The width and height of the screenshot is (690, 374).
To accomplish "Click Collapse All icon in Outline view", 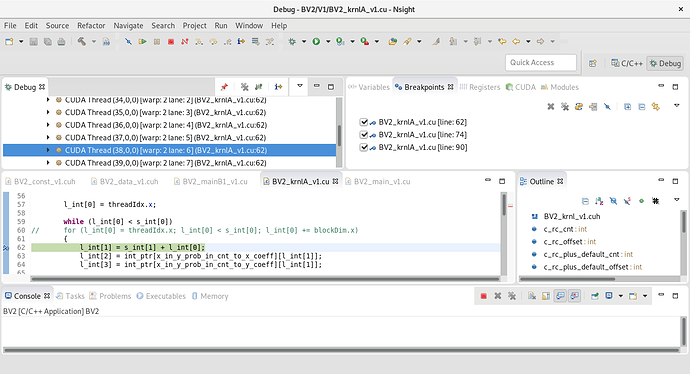I will click(x=585, y=201).
